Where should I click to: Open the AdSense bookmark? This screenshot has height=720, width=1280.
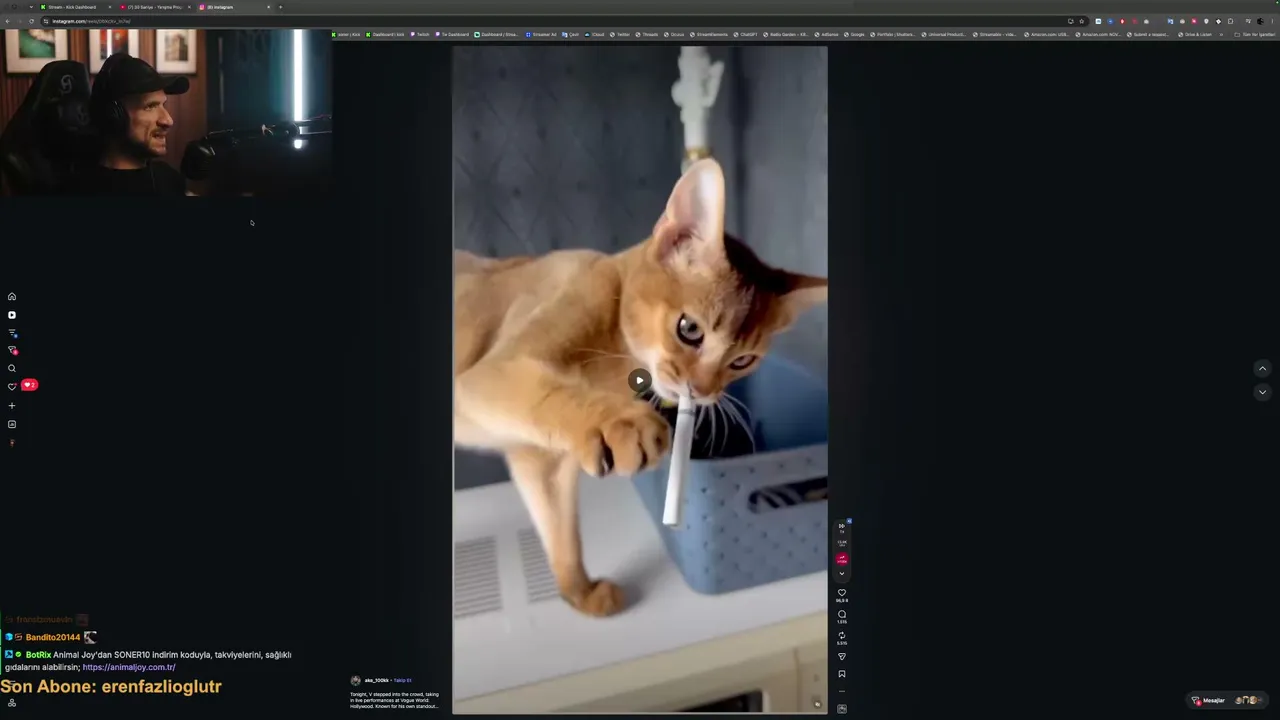tap(826, 34)
